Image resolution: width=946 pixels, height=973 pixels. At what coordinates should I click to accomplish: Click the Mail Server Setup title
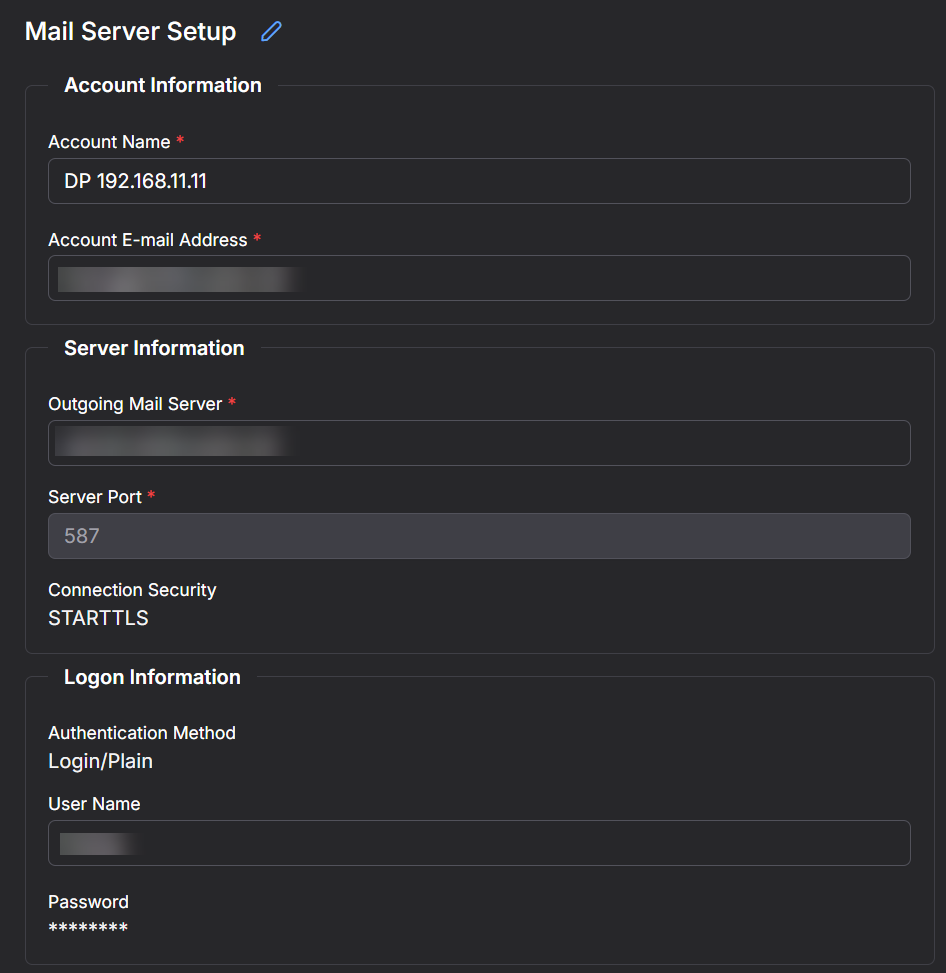point(130,31)
